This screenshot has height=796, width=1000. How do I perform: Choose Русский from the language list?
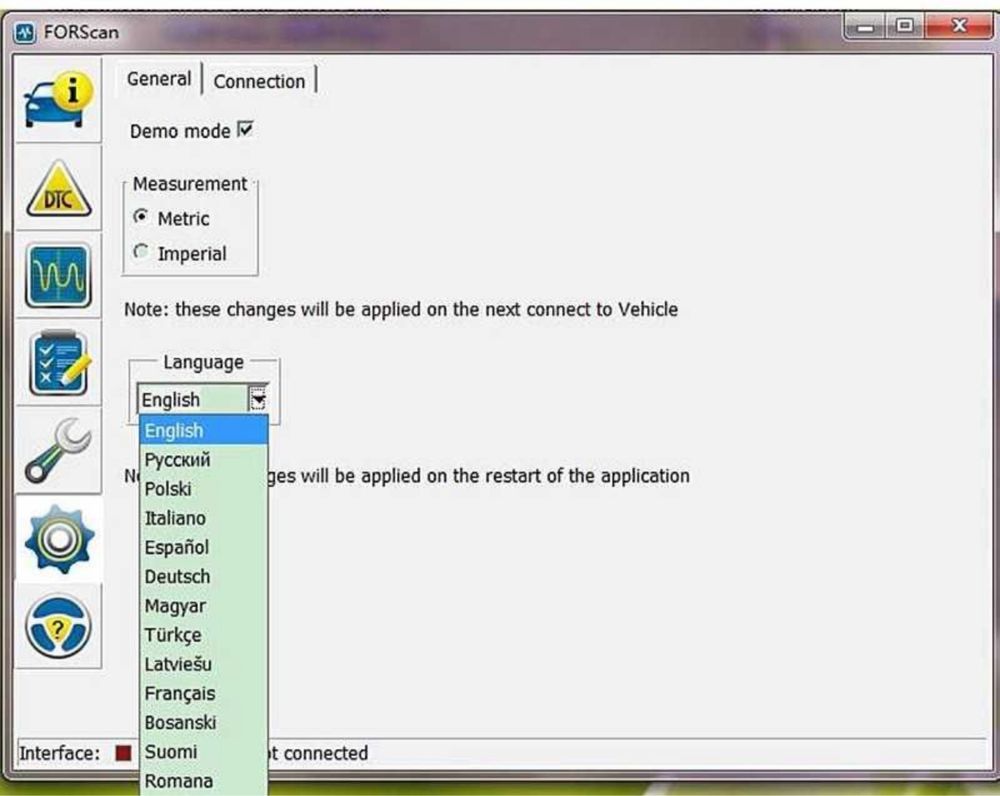click(x=203, y=460)
